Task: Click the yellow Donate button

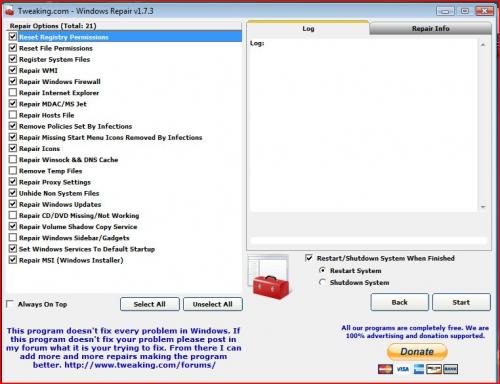Action: coord(417,352)
